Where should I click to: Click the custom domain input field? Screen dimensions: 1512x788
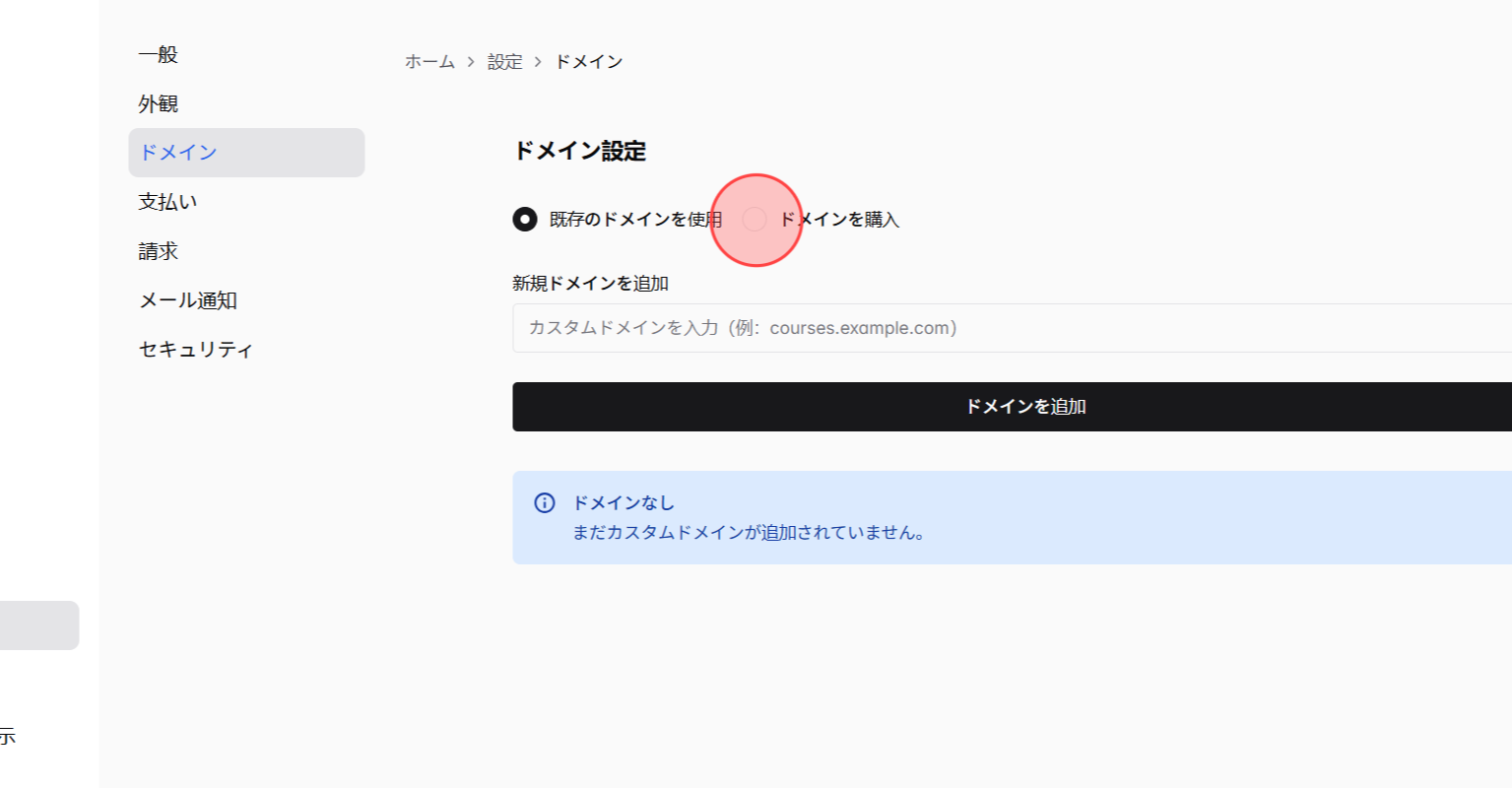(x=887, y=327)
